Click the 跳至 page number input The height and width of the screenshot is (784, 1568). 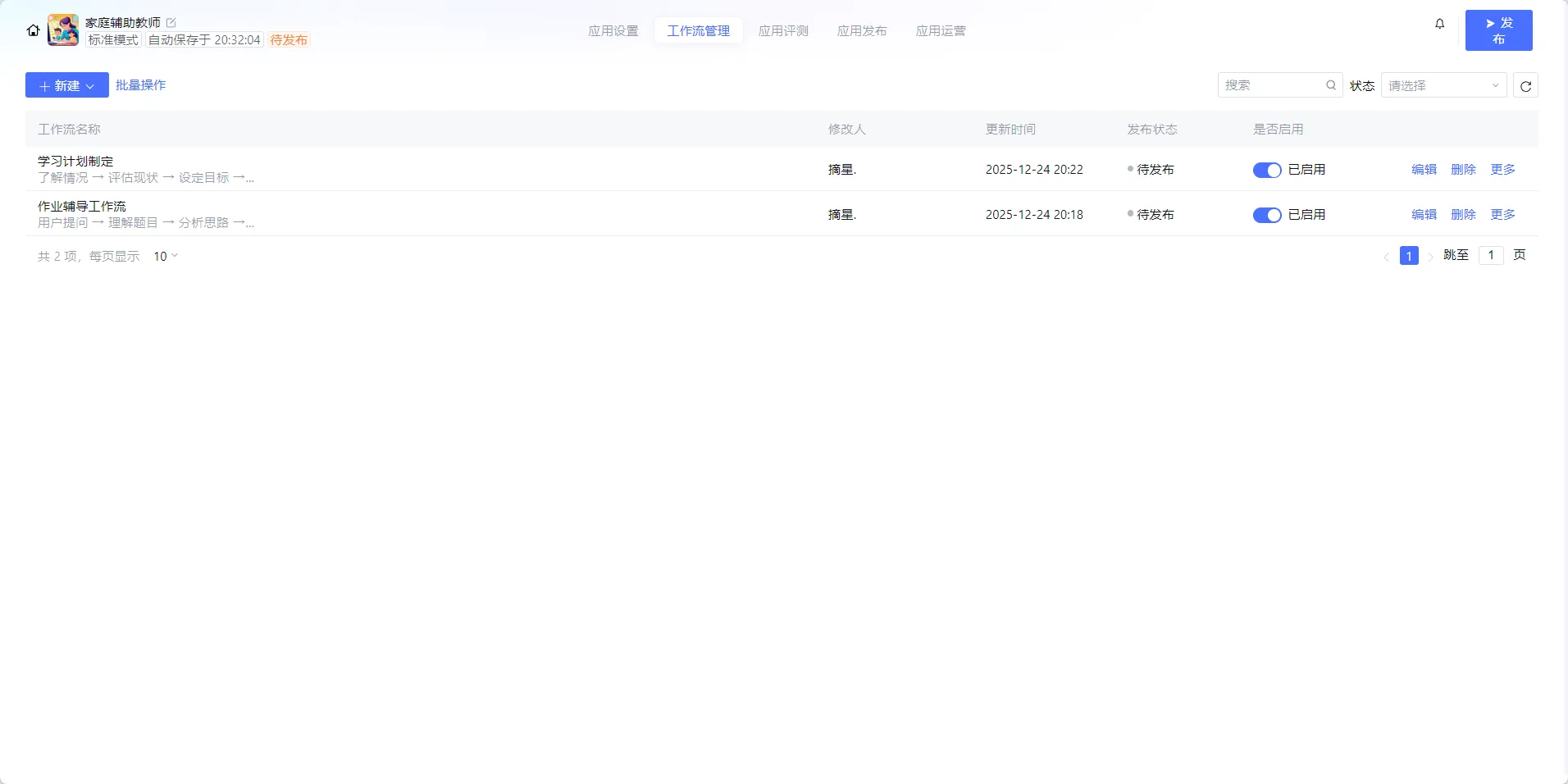coord(1490,255)
